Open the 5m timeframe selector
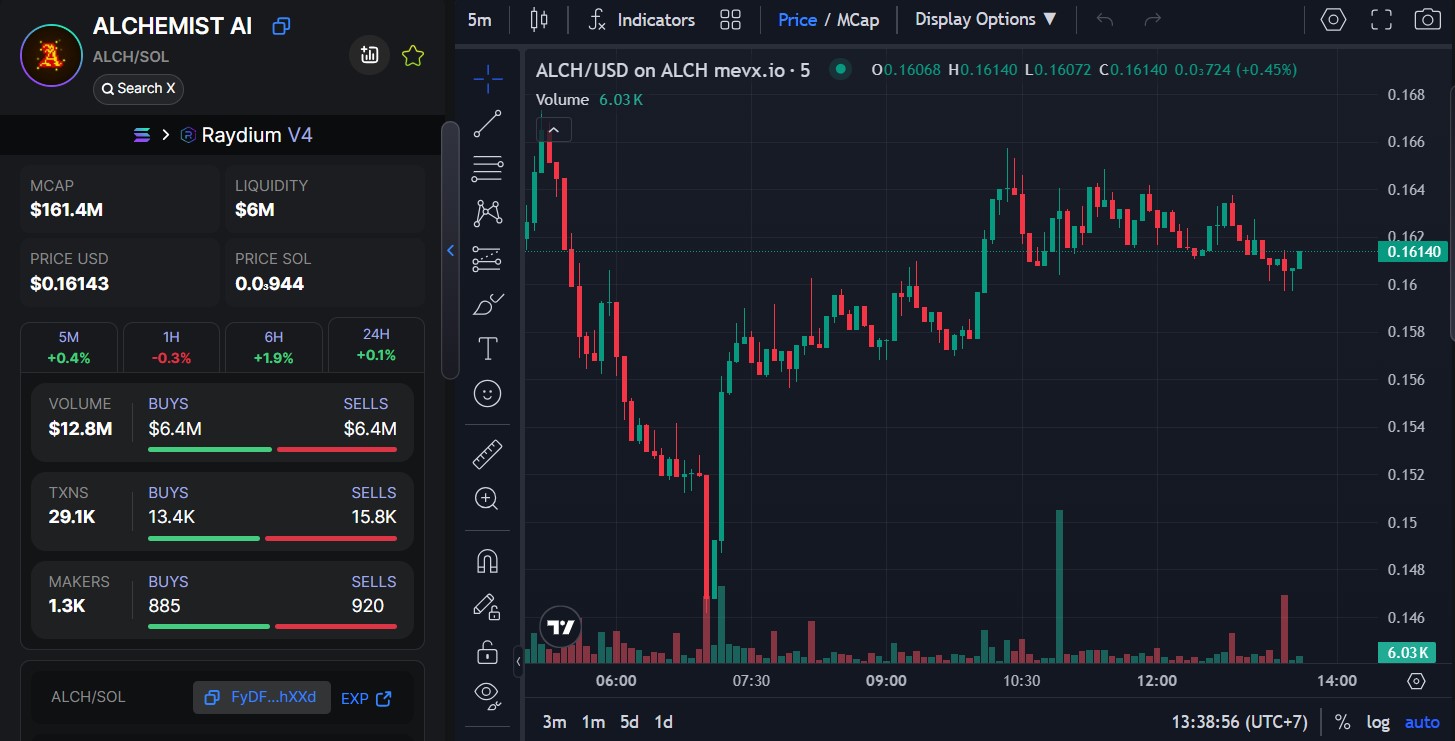 [x=480, y=19]
